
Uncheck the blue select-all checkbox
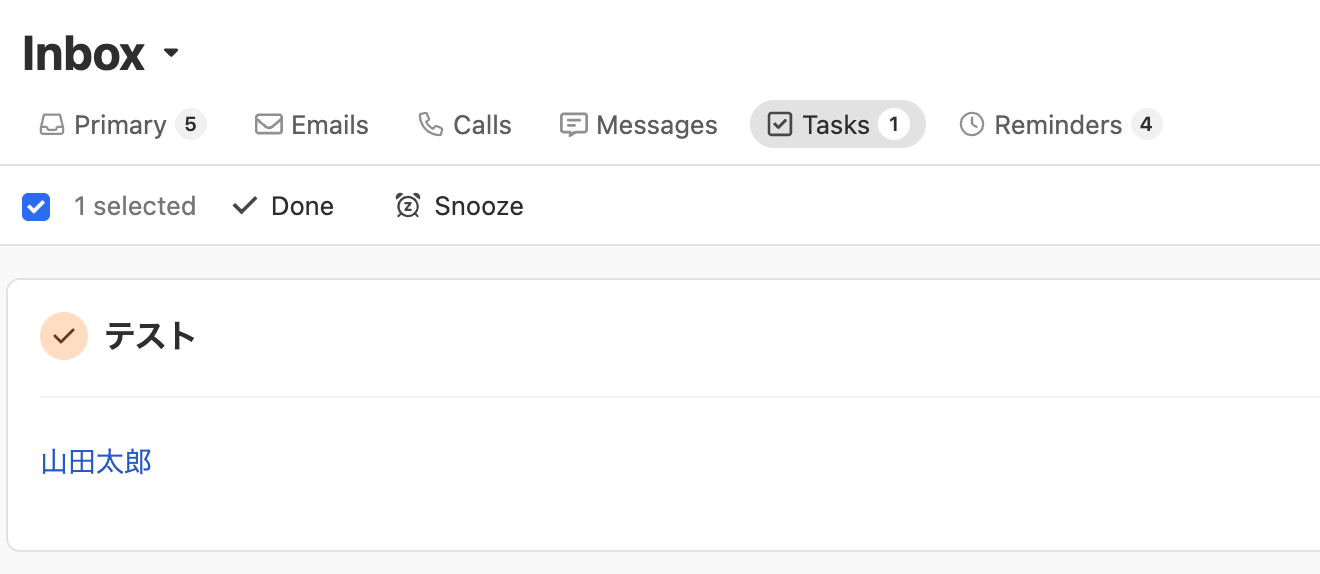36,207
